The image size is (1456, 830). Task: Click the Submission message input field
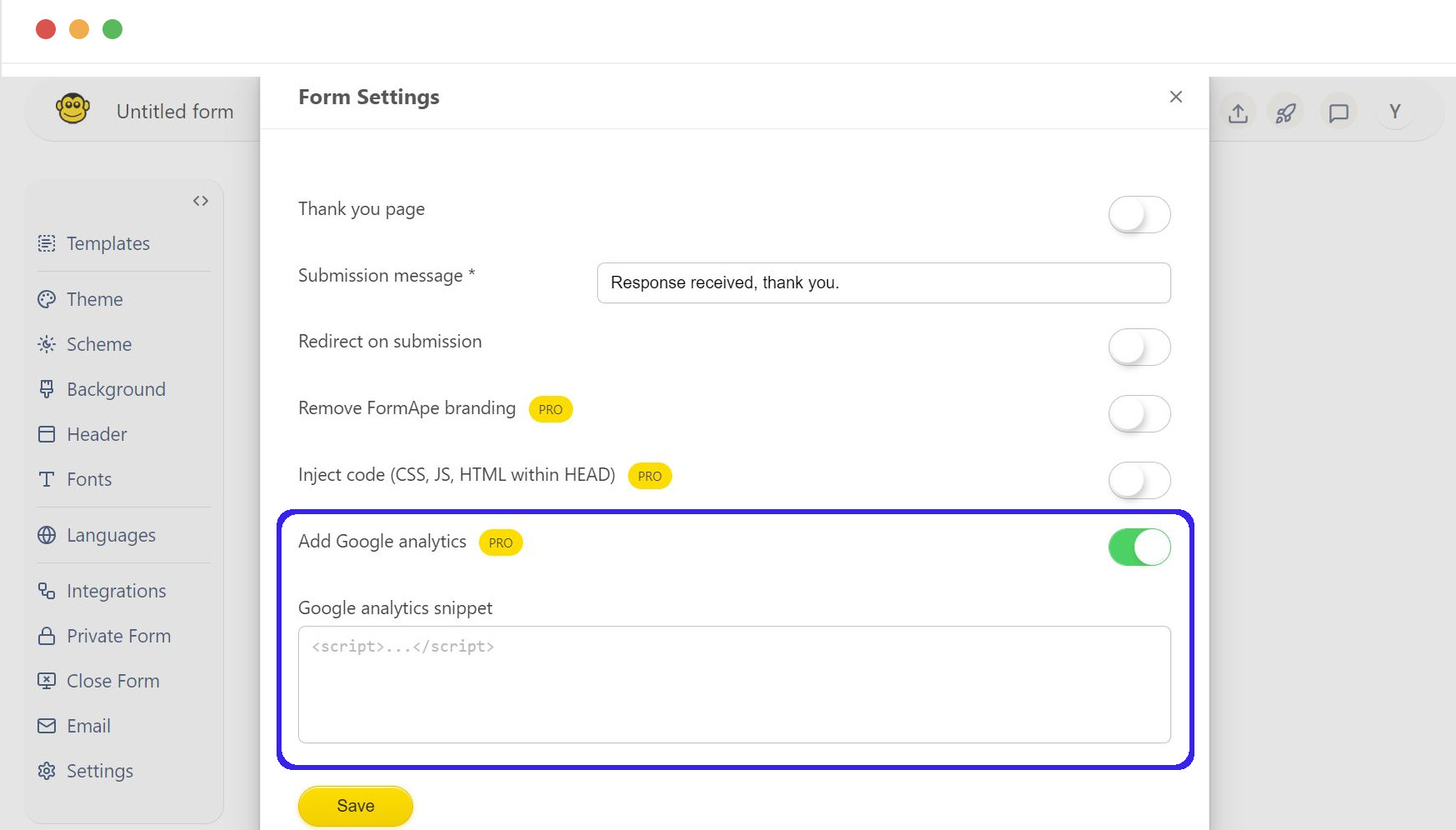884,282
